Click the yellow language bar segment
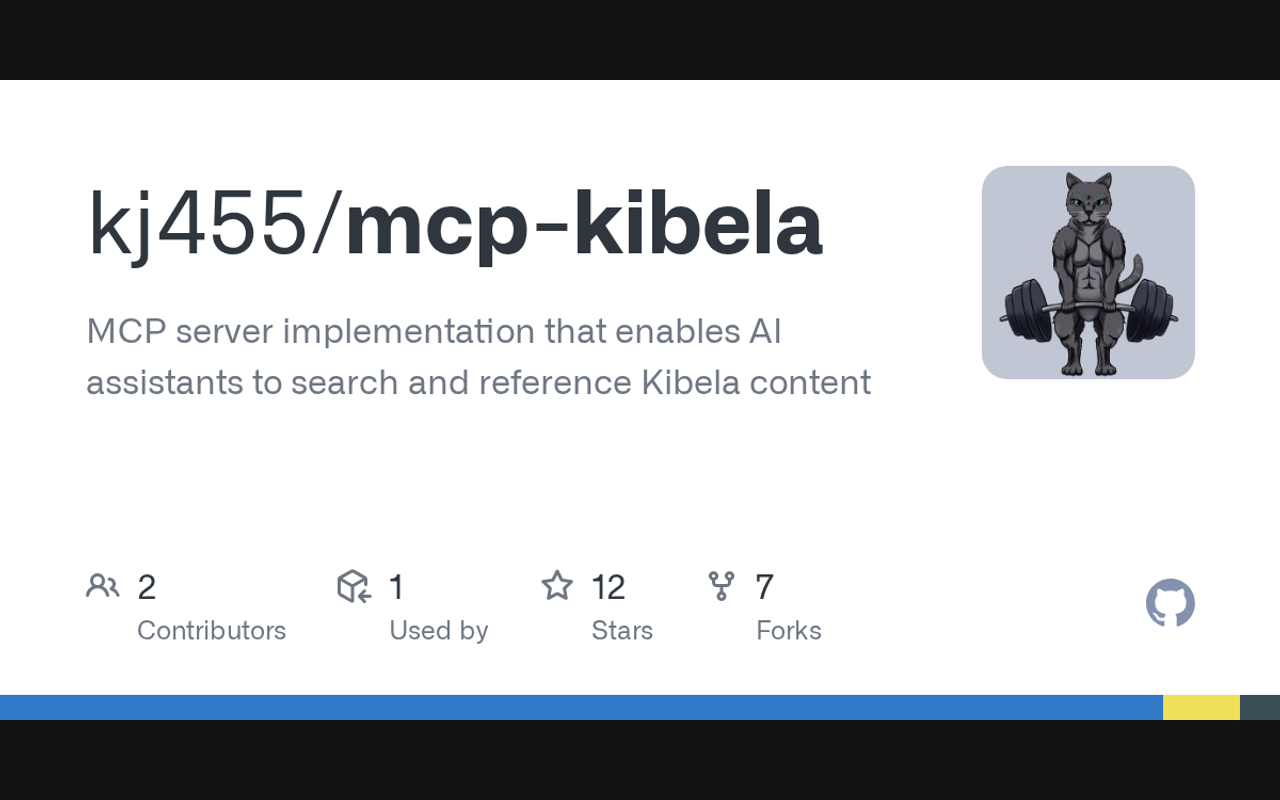The height and width of the screenshot is (800, 1280). [x=1201, y=707]
